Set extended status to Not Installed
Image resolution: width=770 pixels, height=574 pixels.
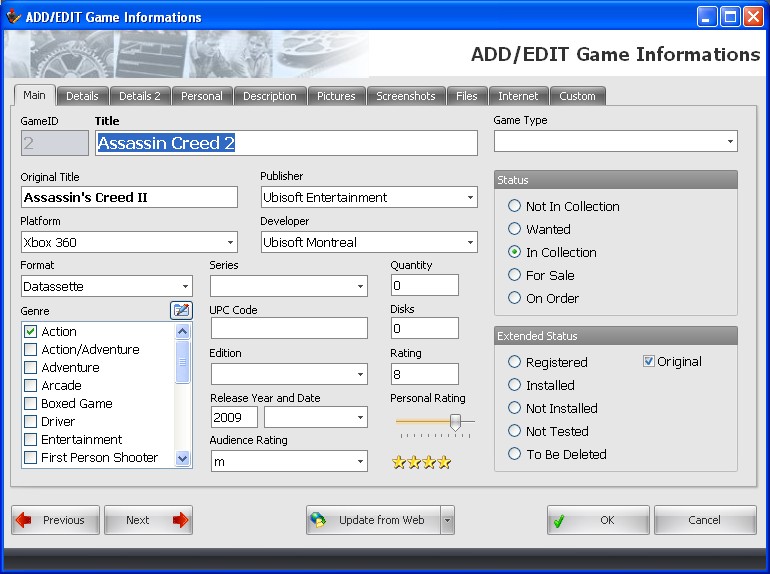[514, 408]
